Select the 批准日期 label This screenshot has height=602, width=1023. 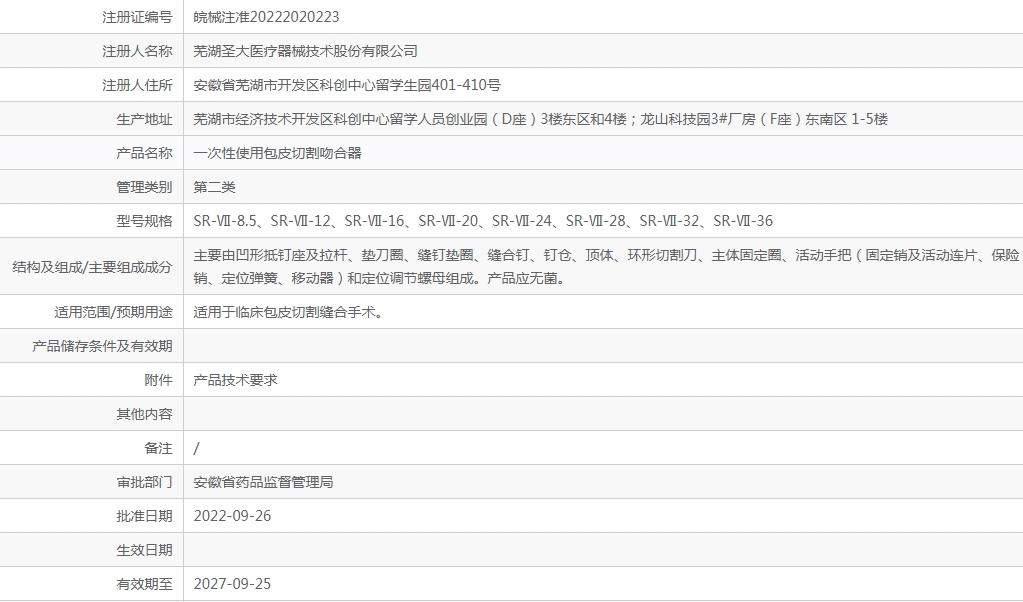pos(144,515)
